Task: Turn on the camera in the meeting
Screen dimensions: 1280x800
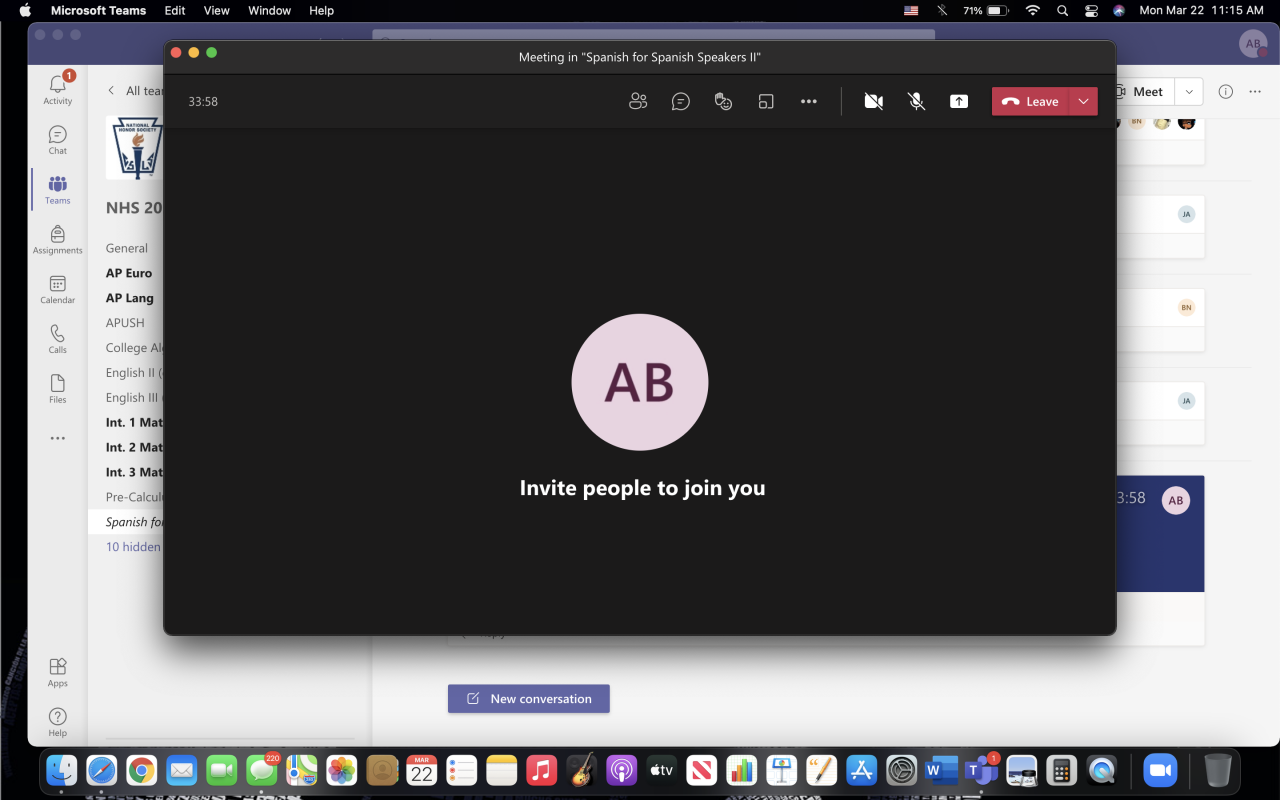Action: [873, 101]
